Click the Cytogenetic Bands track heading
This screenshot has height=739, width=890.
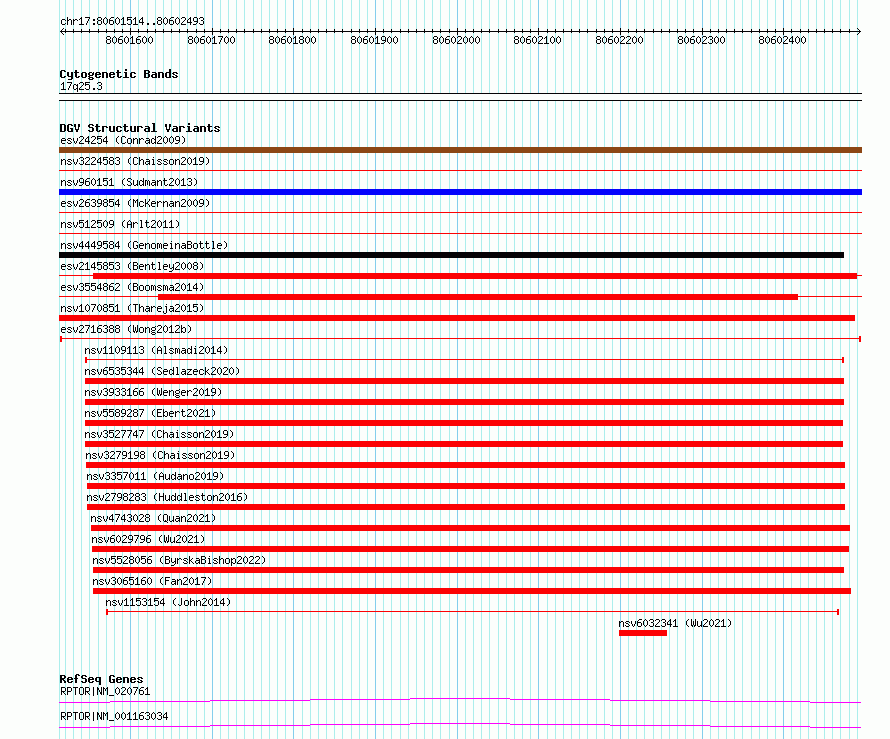pos(119,74)
